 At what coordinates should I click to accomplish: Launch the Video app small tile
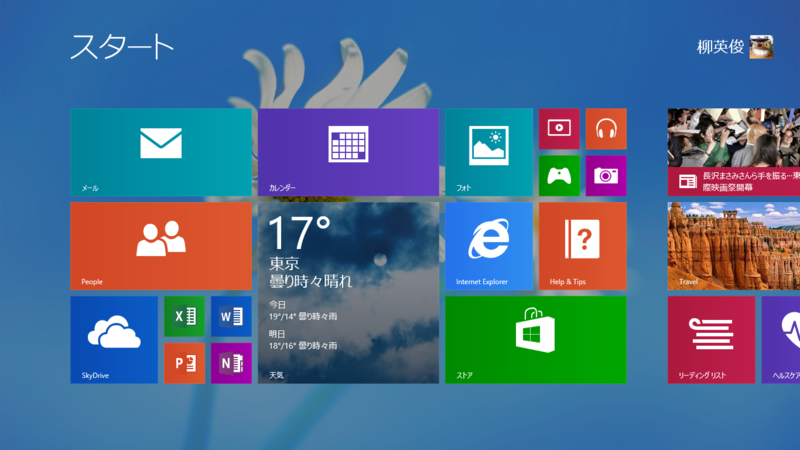pyautogui.click(x=559, y=129)
